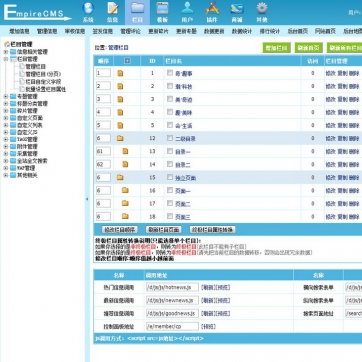Open the 插件 (Plugin) top navigation icon
362x362 pixels.
(x=212, y=12)
